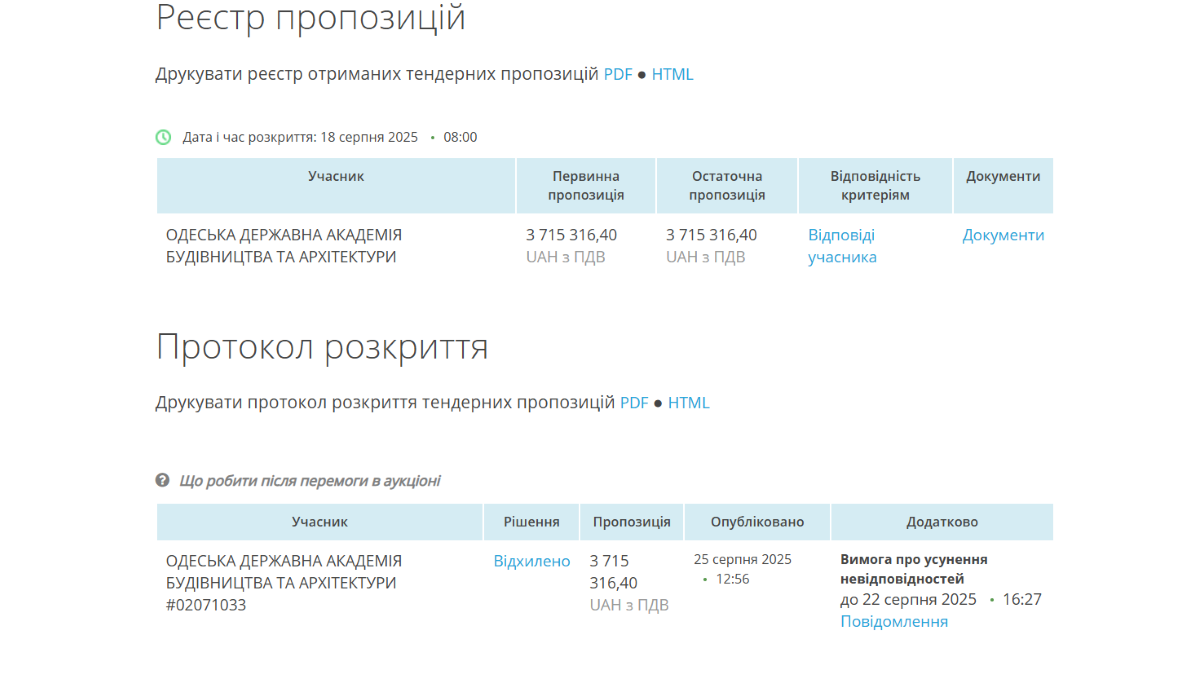Open the 'Відповіді учасника' link

pyautogui.click(x=842, y=246)
